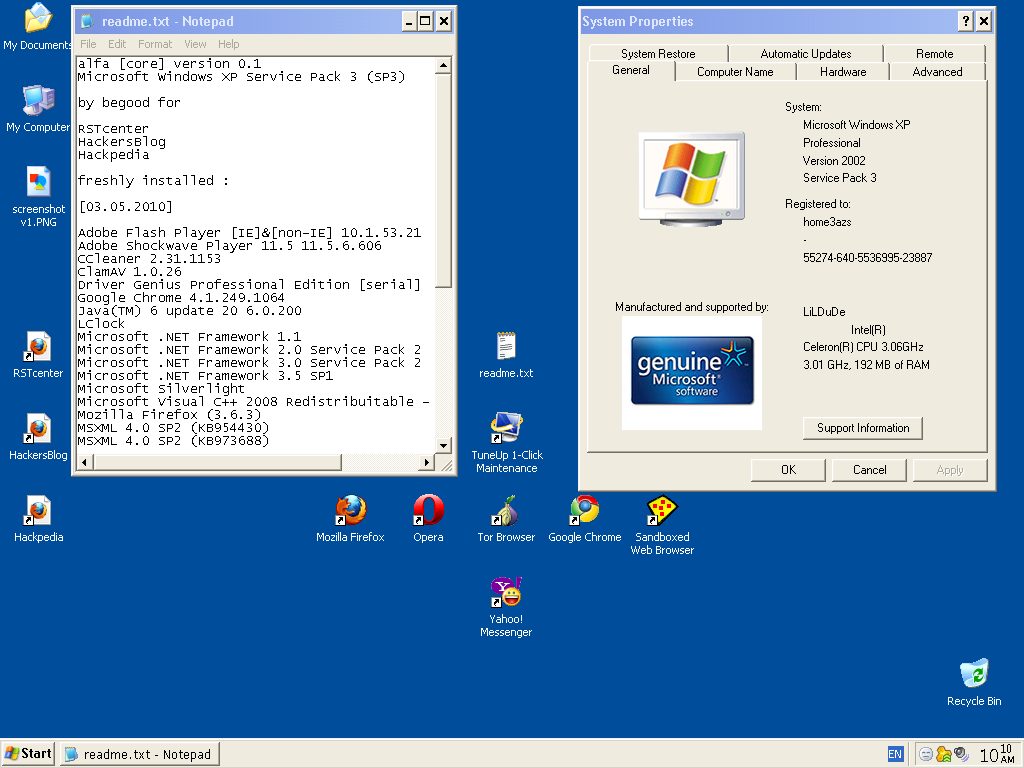Click the 'Mozilla Firefox (3.6.3)' line in Notepad
Image resolution: width=1024 pixels, height=768 pixels.
click(169, 415)
